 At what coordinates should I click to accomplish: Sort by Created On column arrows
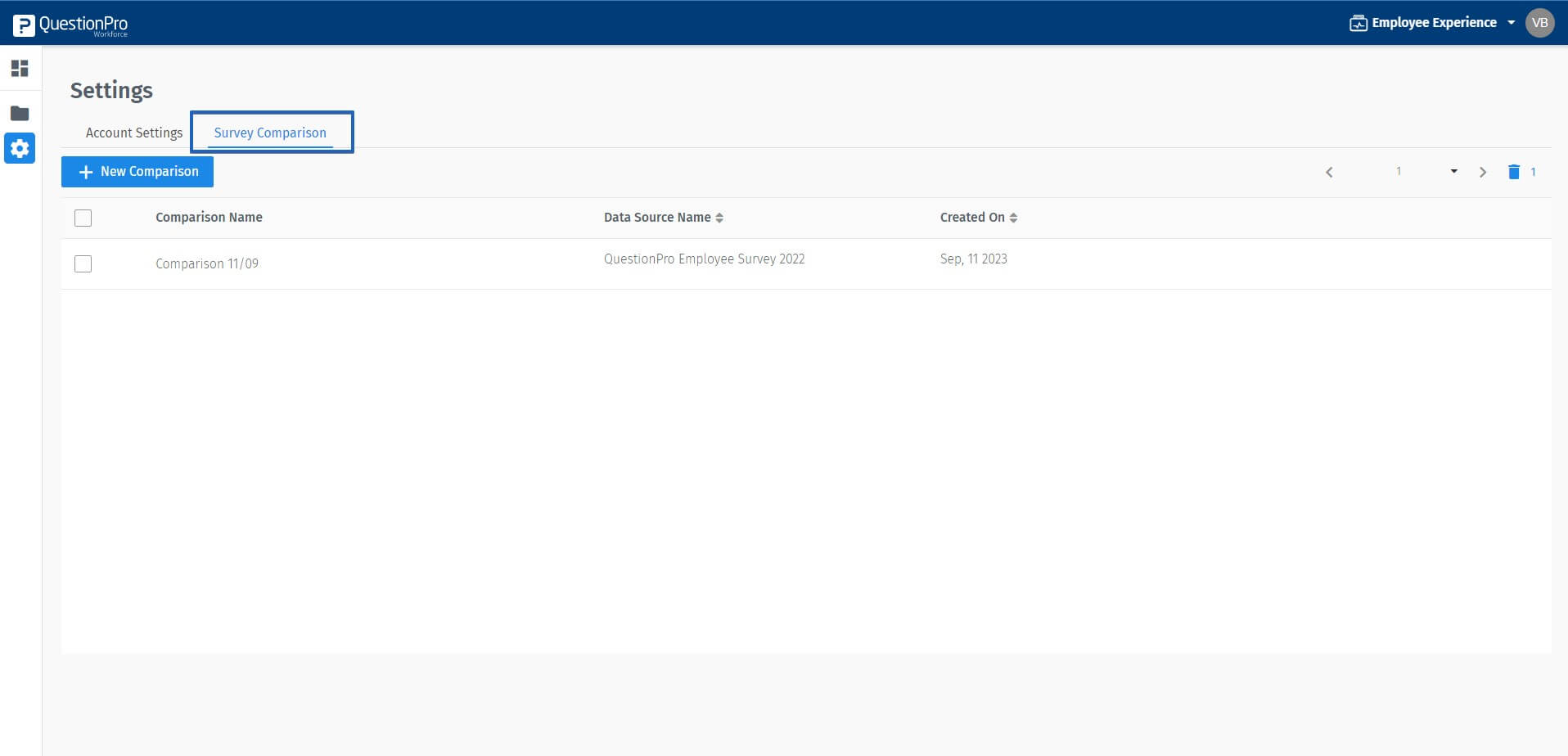[1013, 218]
